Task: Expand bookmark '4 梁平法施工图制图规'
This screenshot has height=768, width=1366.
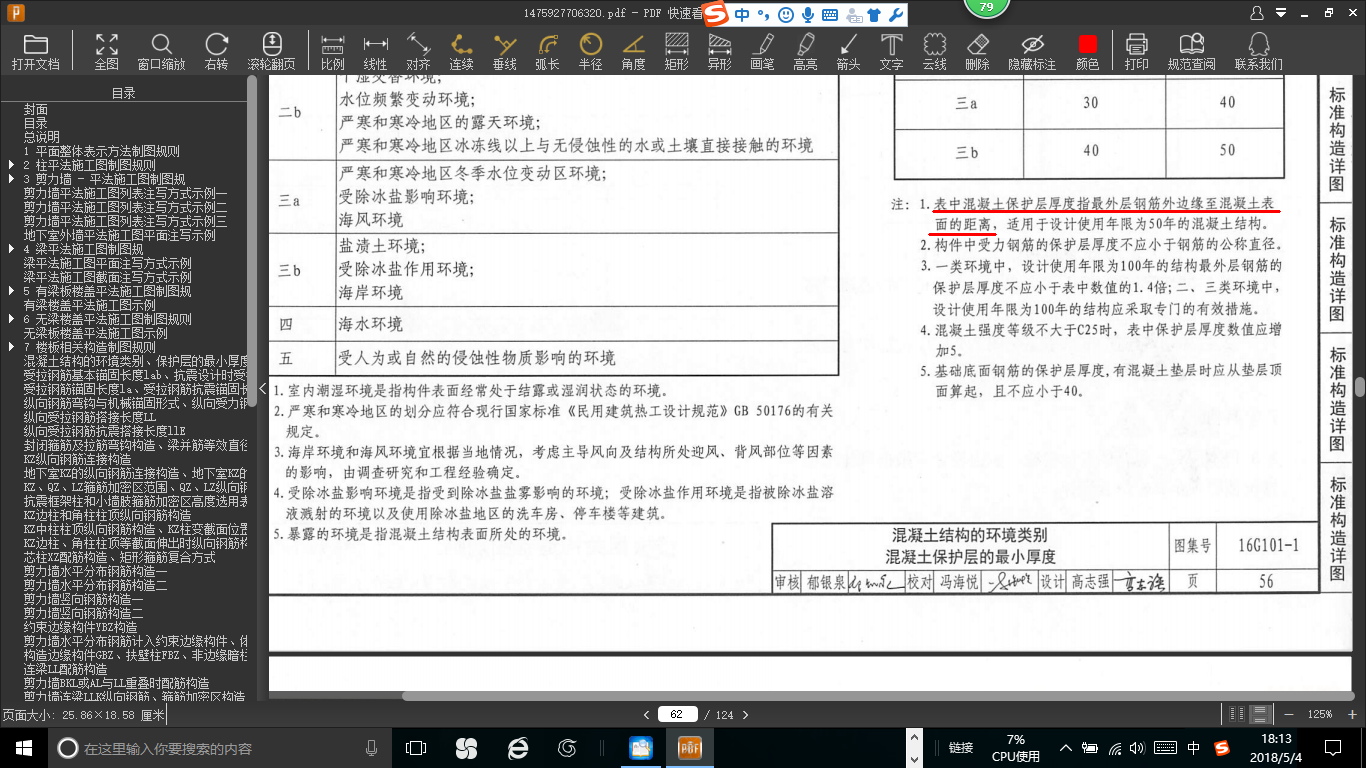Action: (x=12, y=249)
